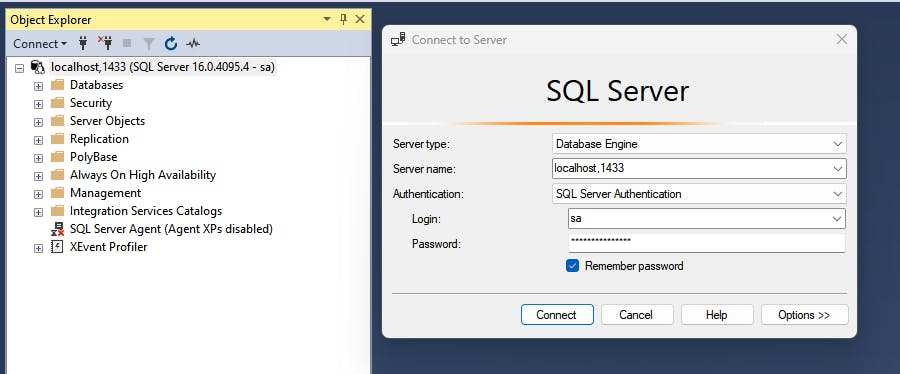Image resolution: width=900 pixels, height=374 pixels.
Task: Select the Security tree label
Action: pyautogui.click(x=91, y=103)
